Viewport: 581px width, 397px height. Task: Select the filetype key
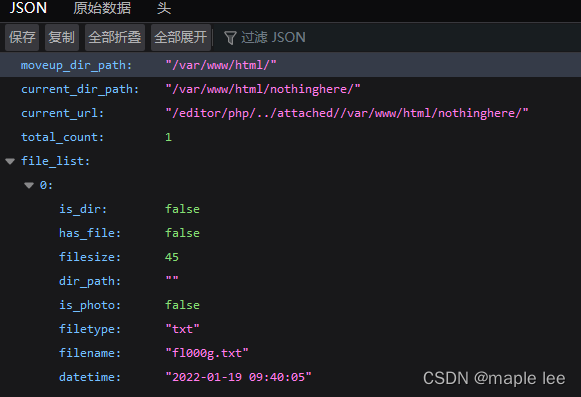click(x=90, y=329)
